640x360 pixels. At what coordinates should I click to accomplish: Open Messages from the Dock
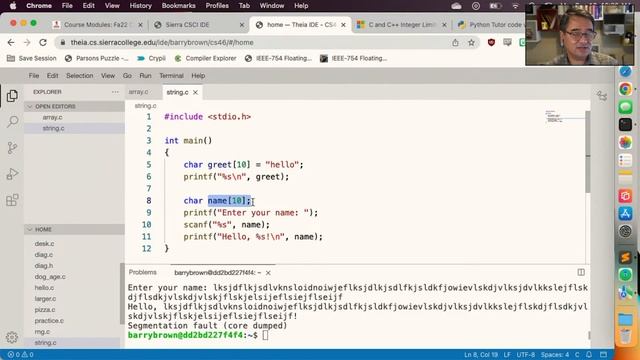click(625, 107)
